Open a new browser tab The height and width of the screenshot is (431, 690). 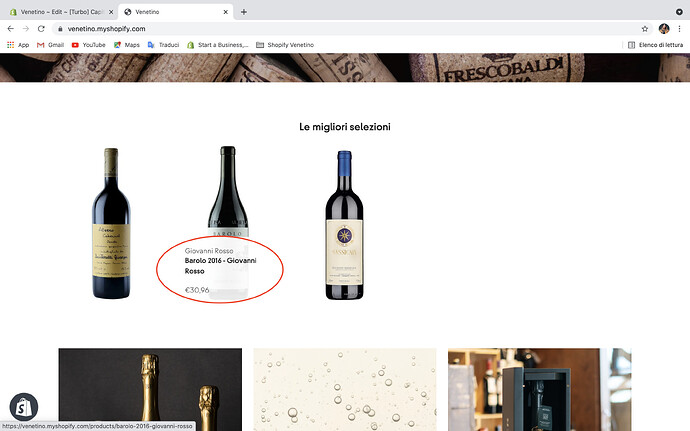pos(243,12)
